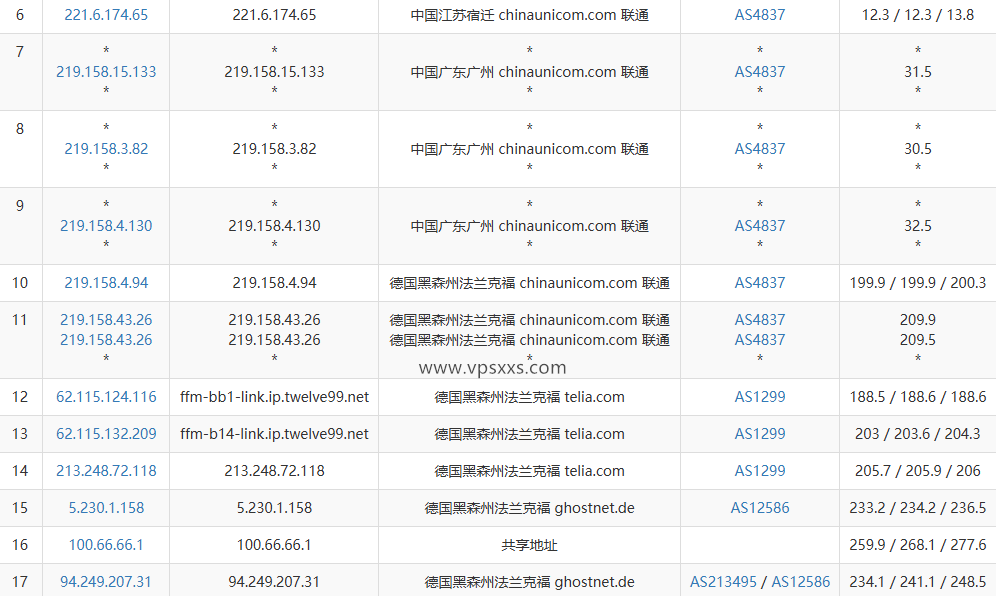The height and width of the screenshot is (596, 996).
Task: Select hostname cell 221.6.174.65
Action: [x=274, y=15]
